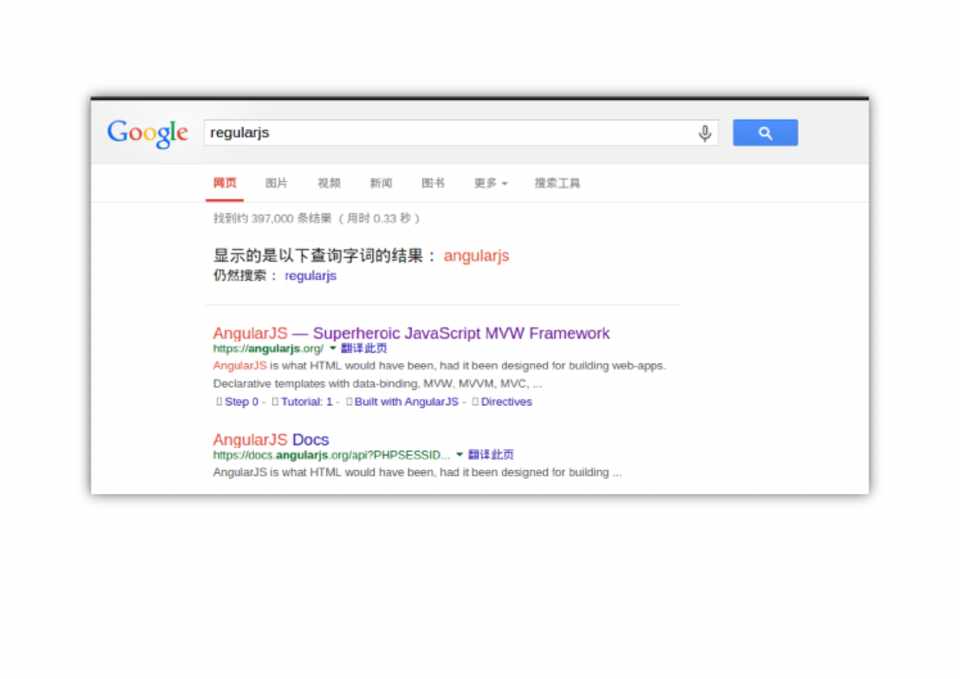Open 搜索工具 search tools
The image size is (960, 679).
(557, 183)
